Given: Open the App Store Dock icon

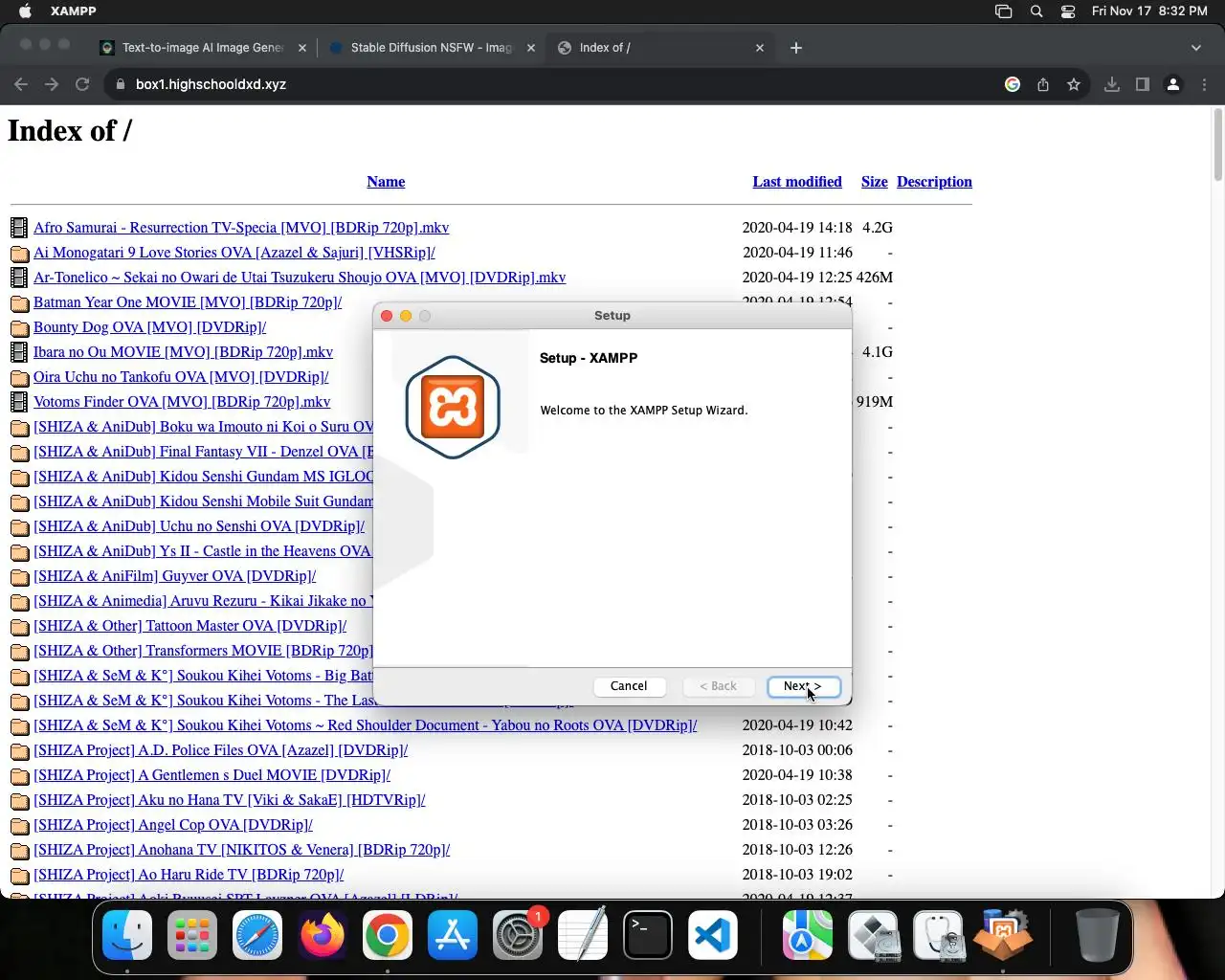Looking at the screenshot, I should tap(453, 935).
